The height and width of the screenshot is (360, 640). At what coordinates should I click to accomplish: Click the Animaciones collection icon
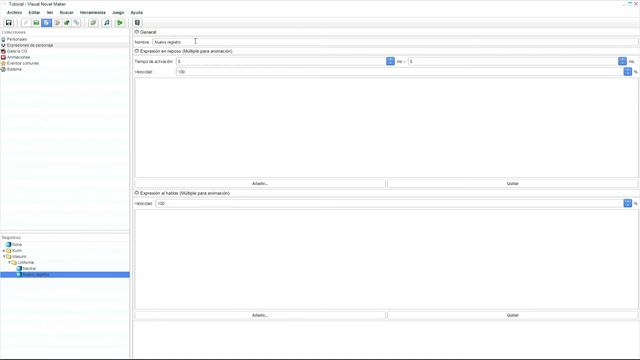click(3, 58)
